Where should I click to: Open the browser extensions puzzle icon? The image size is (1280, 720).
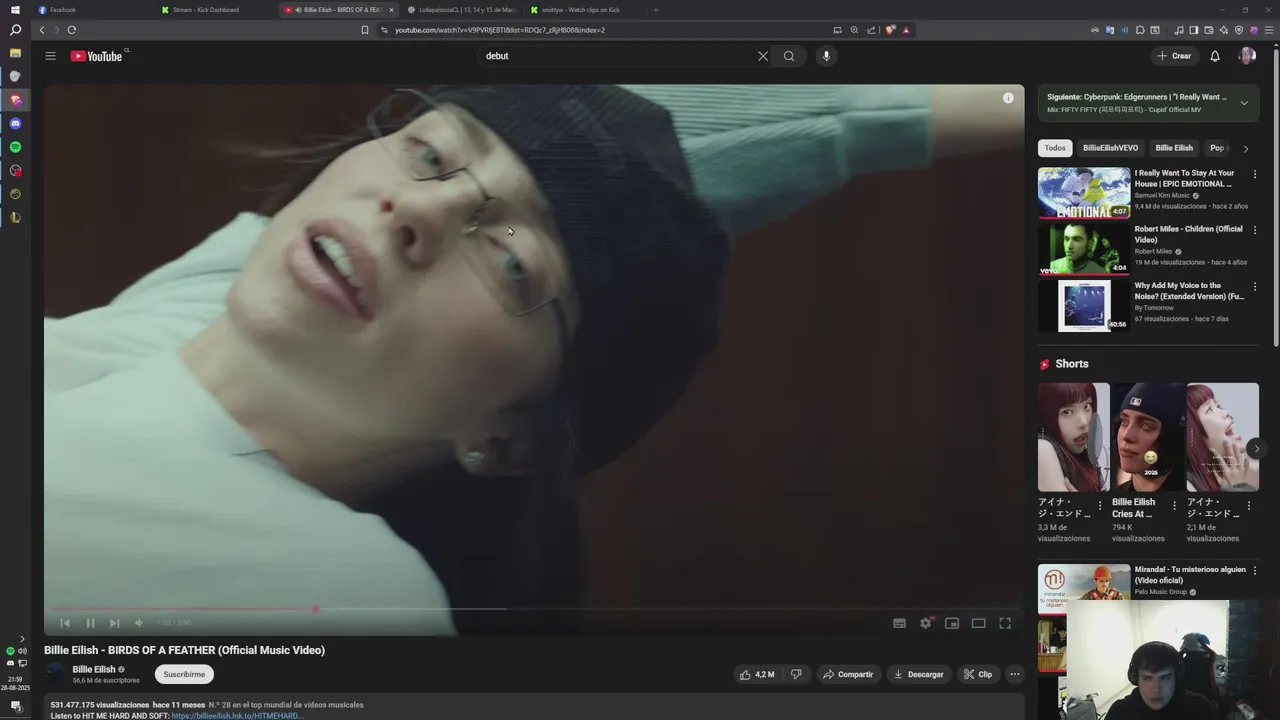pyautogui.click(x=1140, y=30)
